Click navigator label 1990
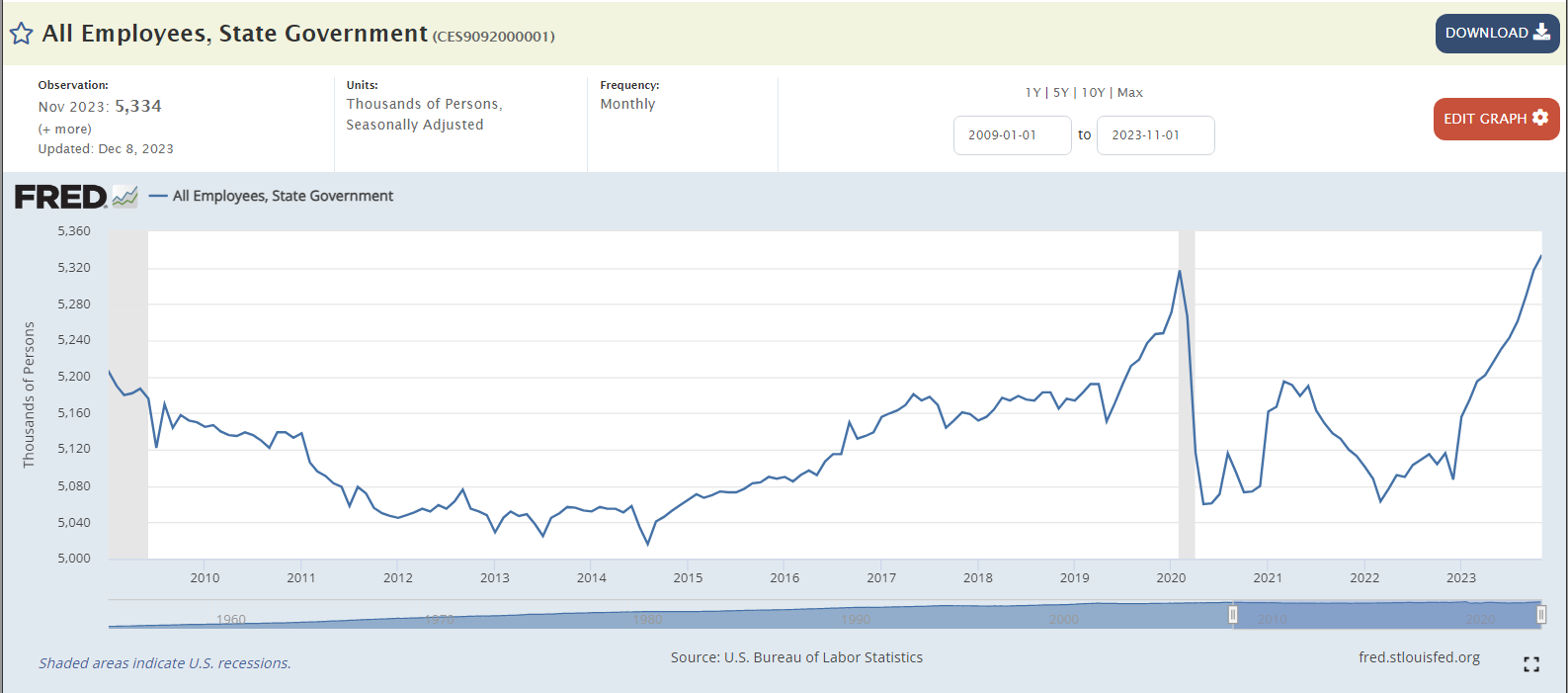The width and height of the screenshot is (1568, 693). 856,620
